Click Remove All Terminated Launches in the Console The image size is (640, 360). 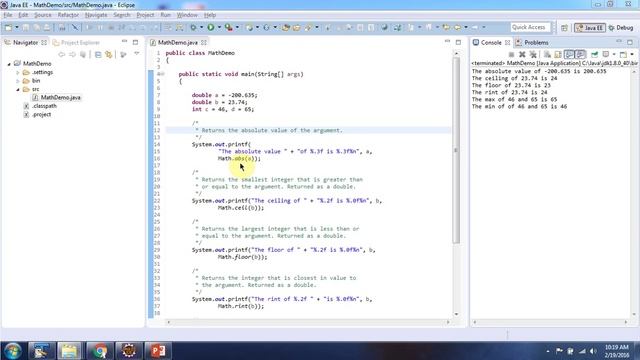[x=533, y=54]
